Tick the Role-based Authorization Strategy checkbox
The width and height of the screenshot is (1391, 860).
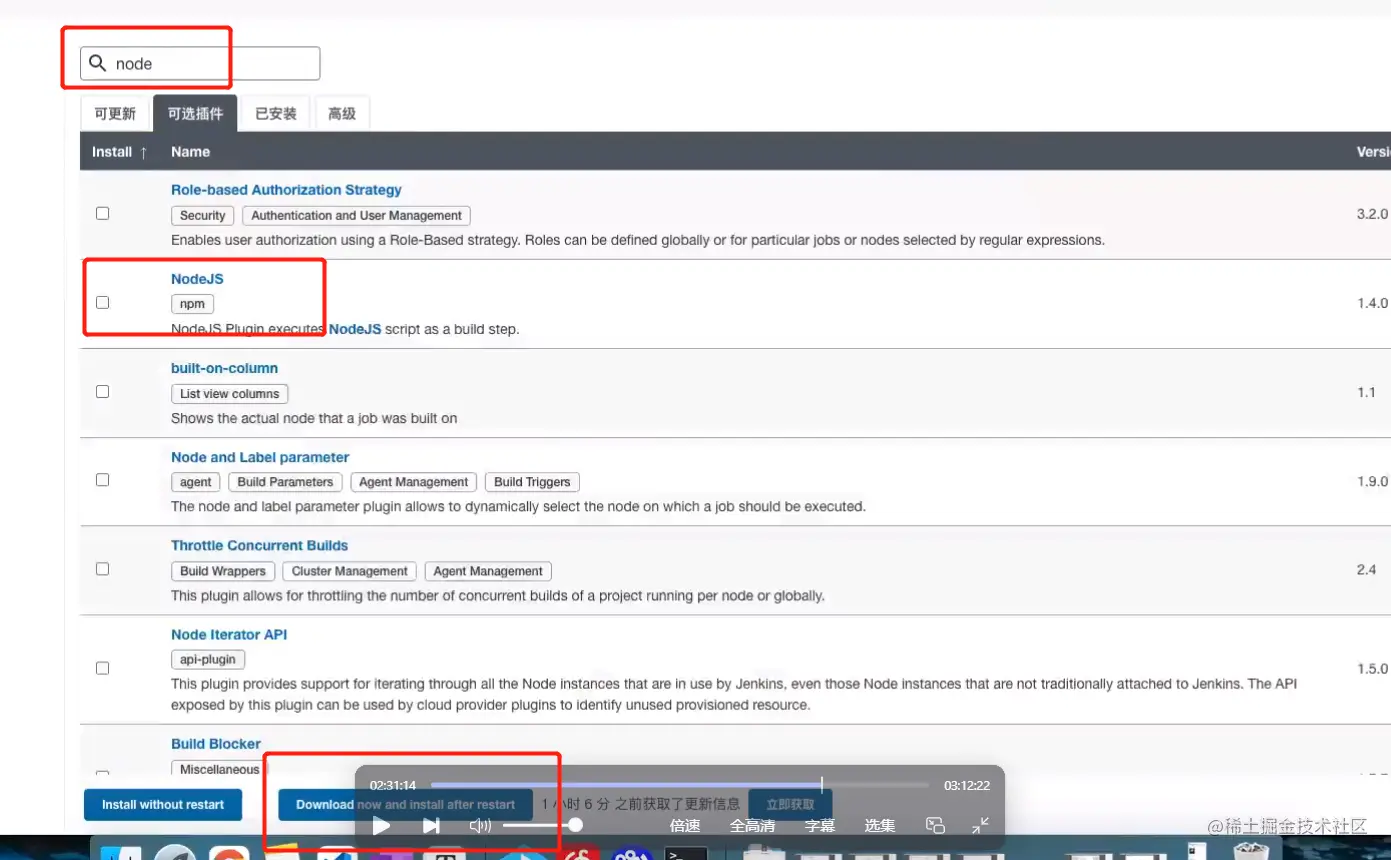(x=102, y=213)
